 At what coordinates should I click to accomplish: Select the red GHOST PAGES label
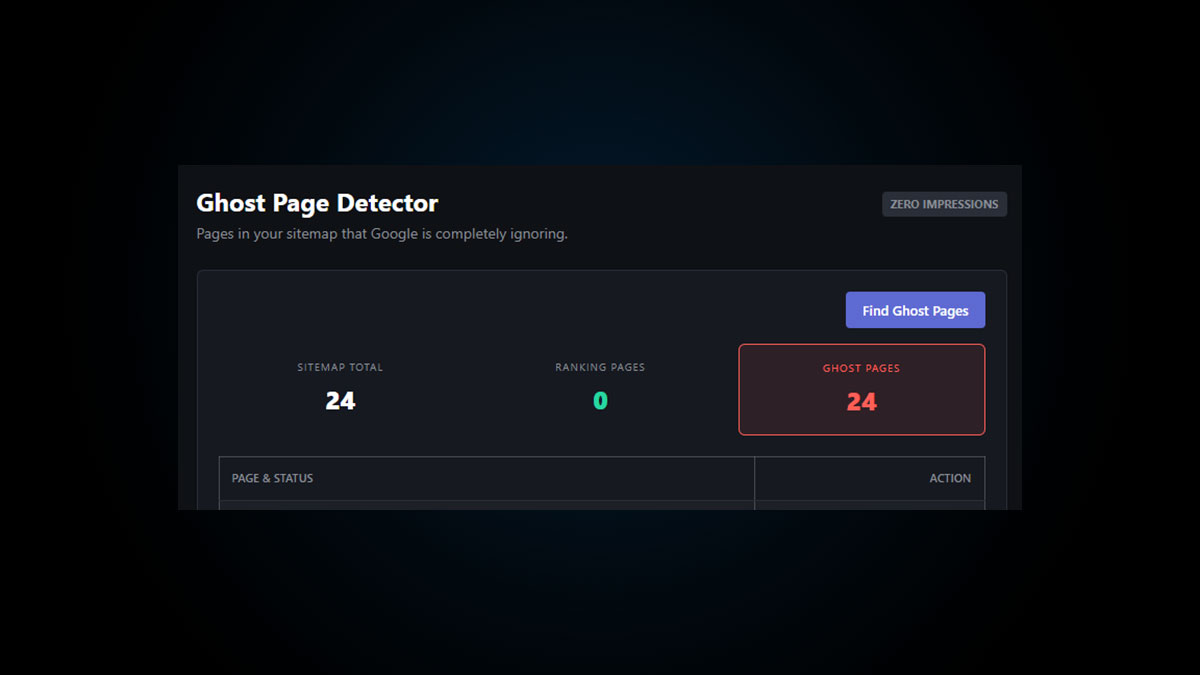coord(861,368)
